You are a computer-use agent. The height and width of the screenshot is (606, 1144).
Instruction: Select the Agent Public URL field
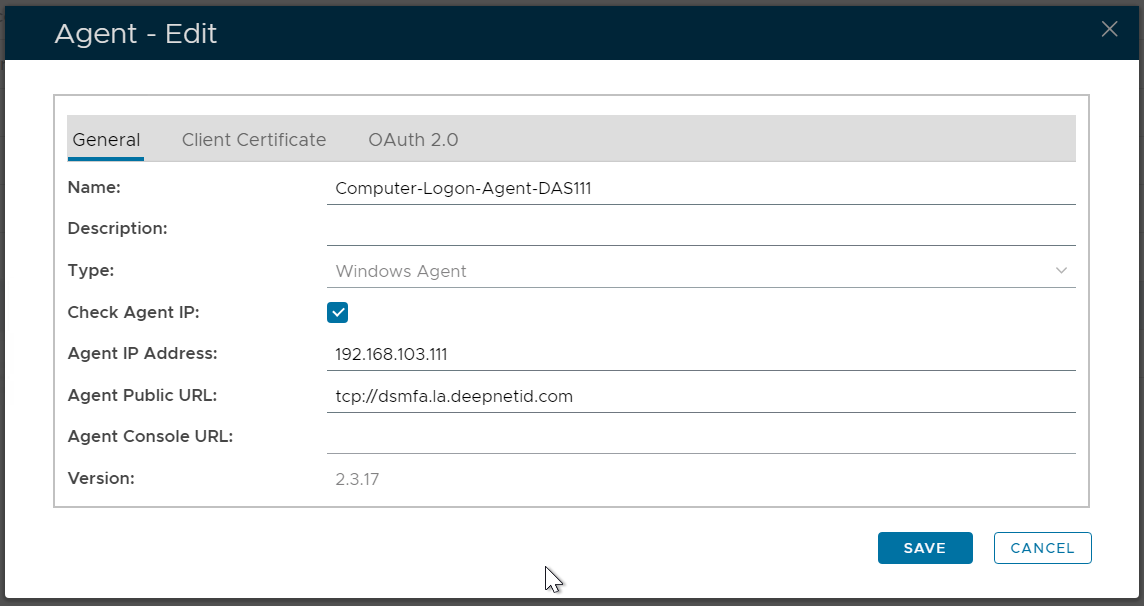click(700, 396)
